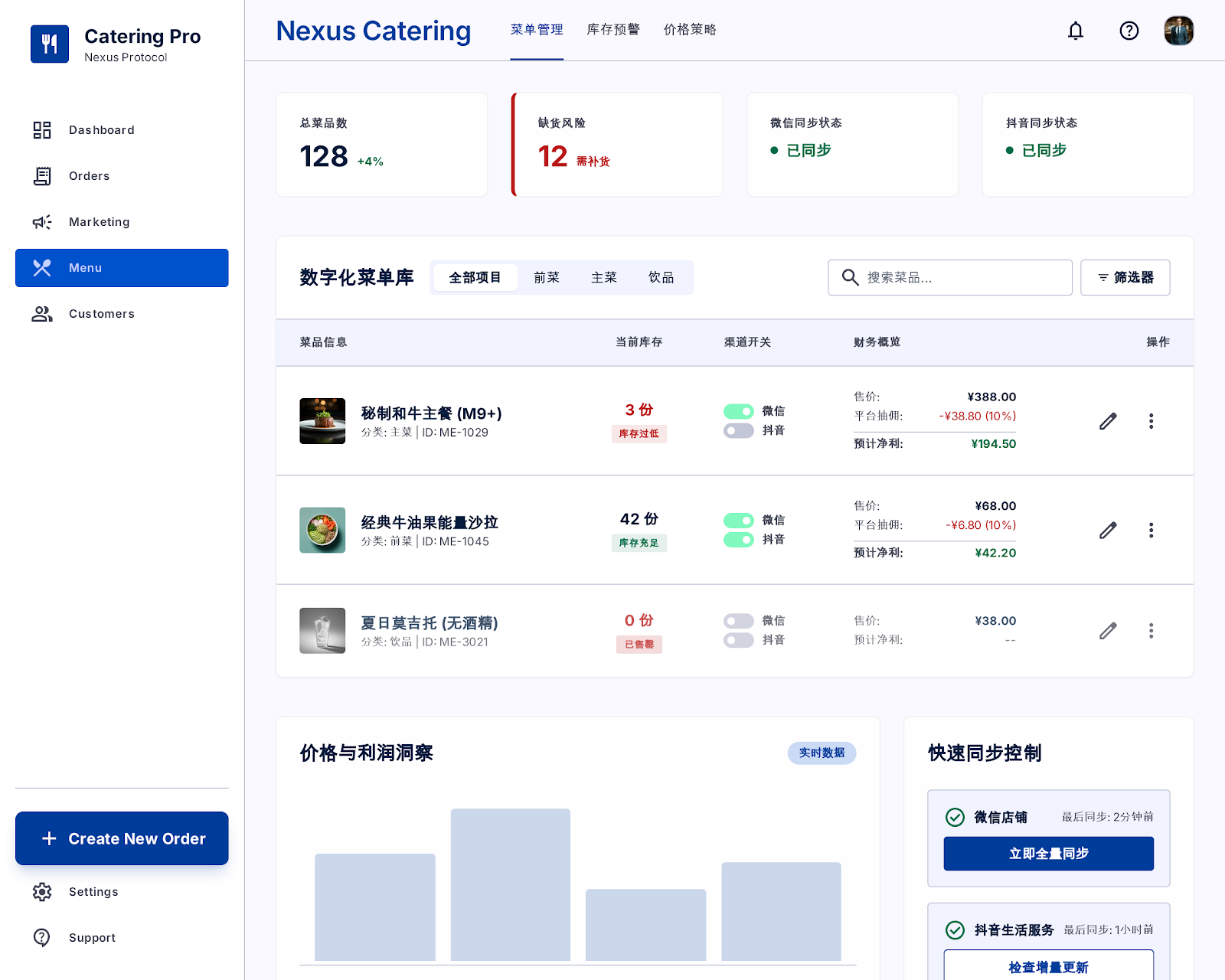Open the help question mark icon in header
This screenshot has height=980, width=1225.
[1129, 31]
